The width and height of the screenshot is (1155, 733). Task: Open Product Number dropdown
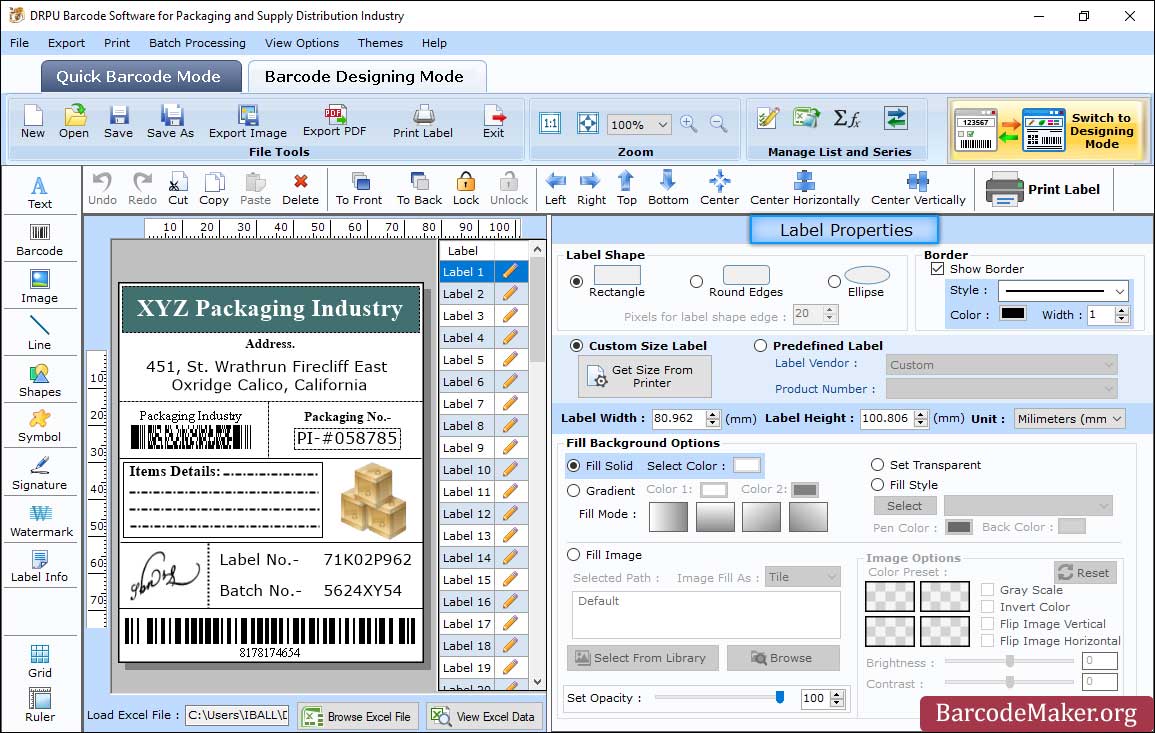[1001, 388]
